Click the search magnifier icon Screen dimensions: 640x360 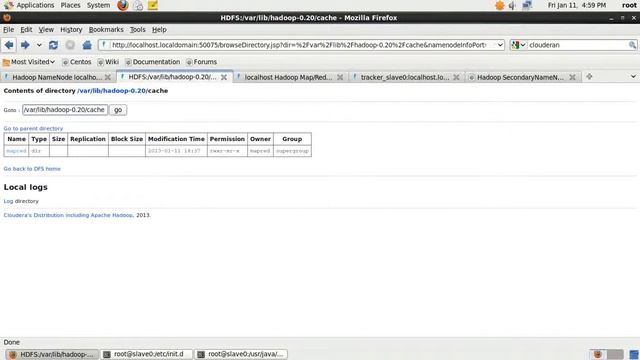632,45
